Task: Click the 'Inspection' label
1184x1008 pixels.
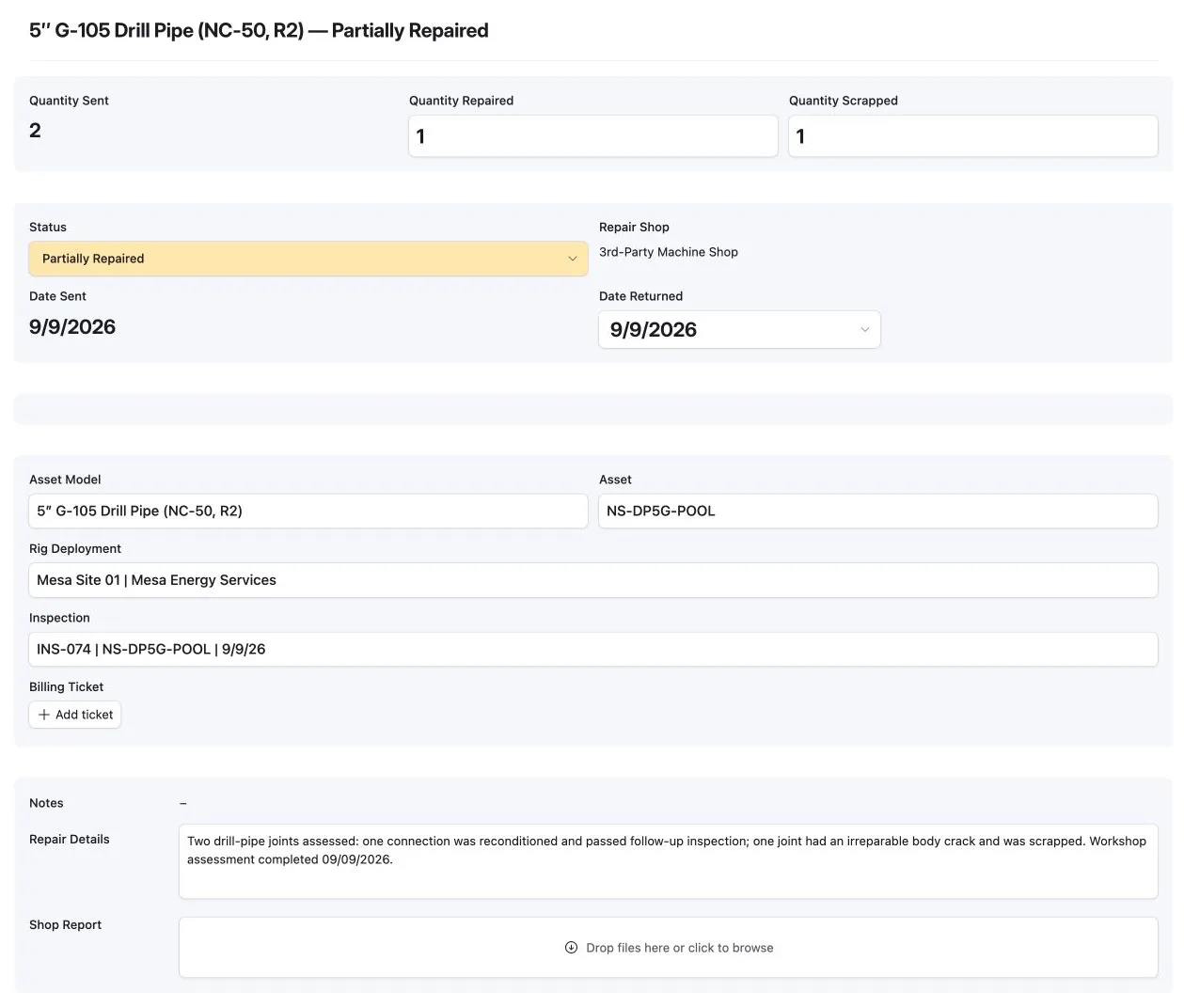Action: pos(59,618)
